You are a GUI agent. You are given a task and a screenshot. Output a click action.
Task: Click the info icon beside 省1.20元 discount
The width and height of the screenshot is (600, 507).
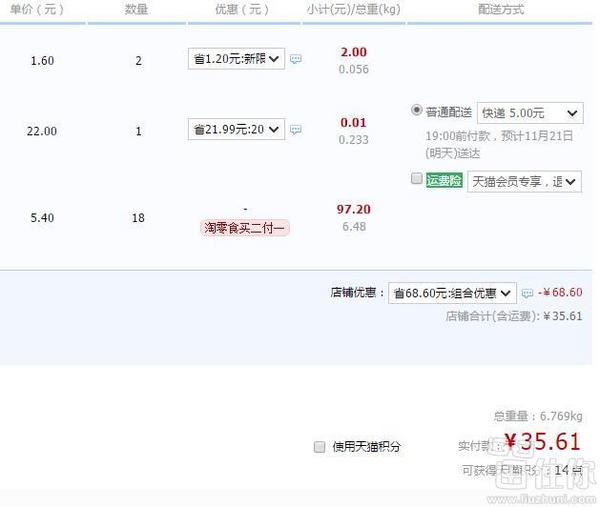296,60
